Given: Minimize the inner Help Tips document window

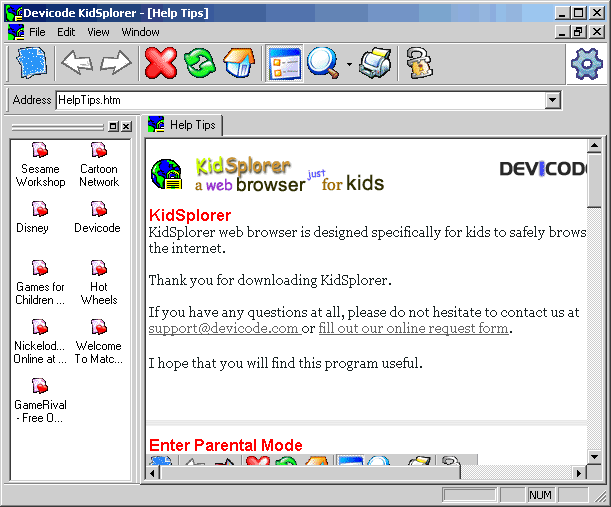Looking at the screenshot, I should (562, 32).
